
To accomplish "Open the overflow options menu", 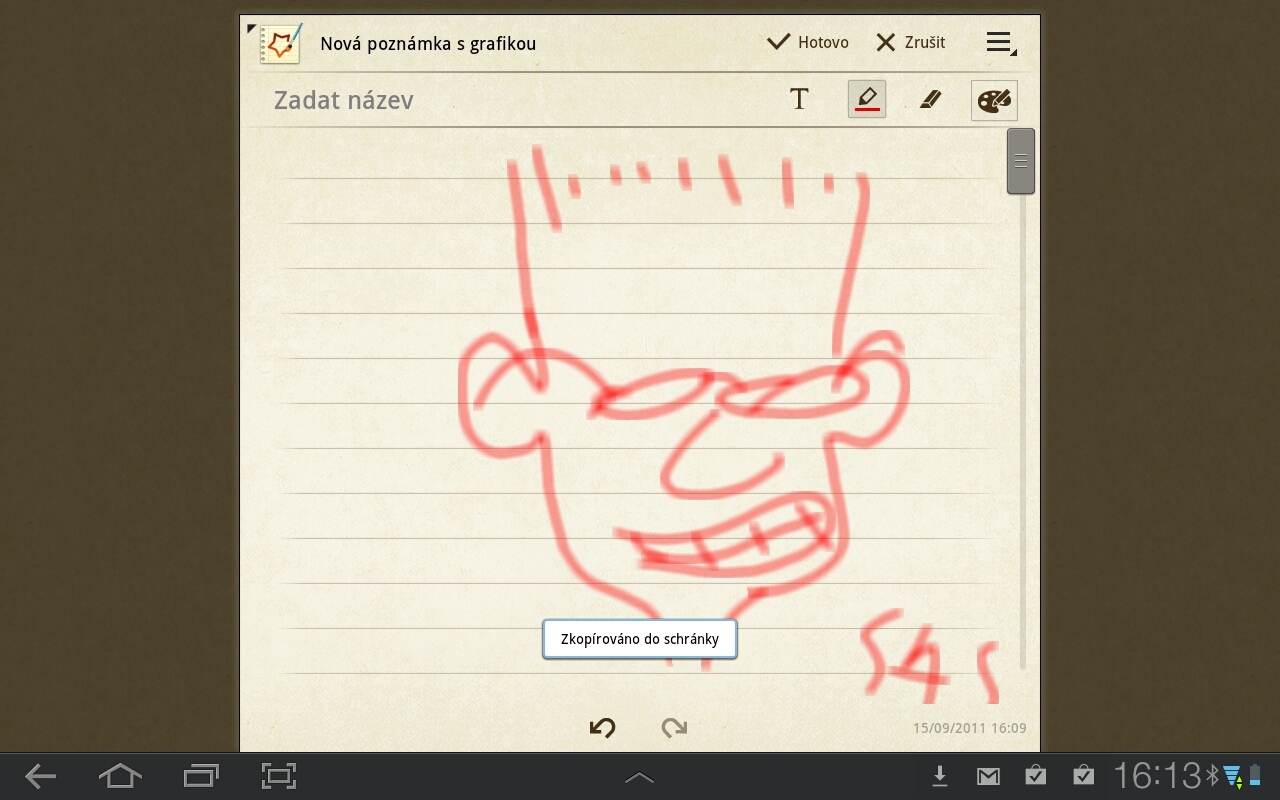I will [x=998, y=42].
